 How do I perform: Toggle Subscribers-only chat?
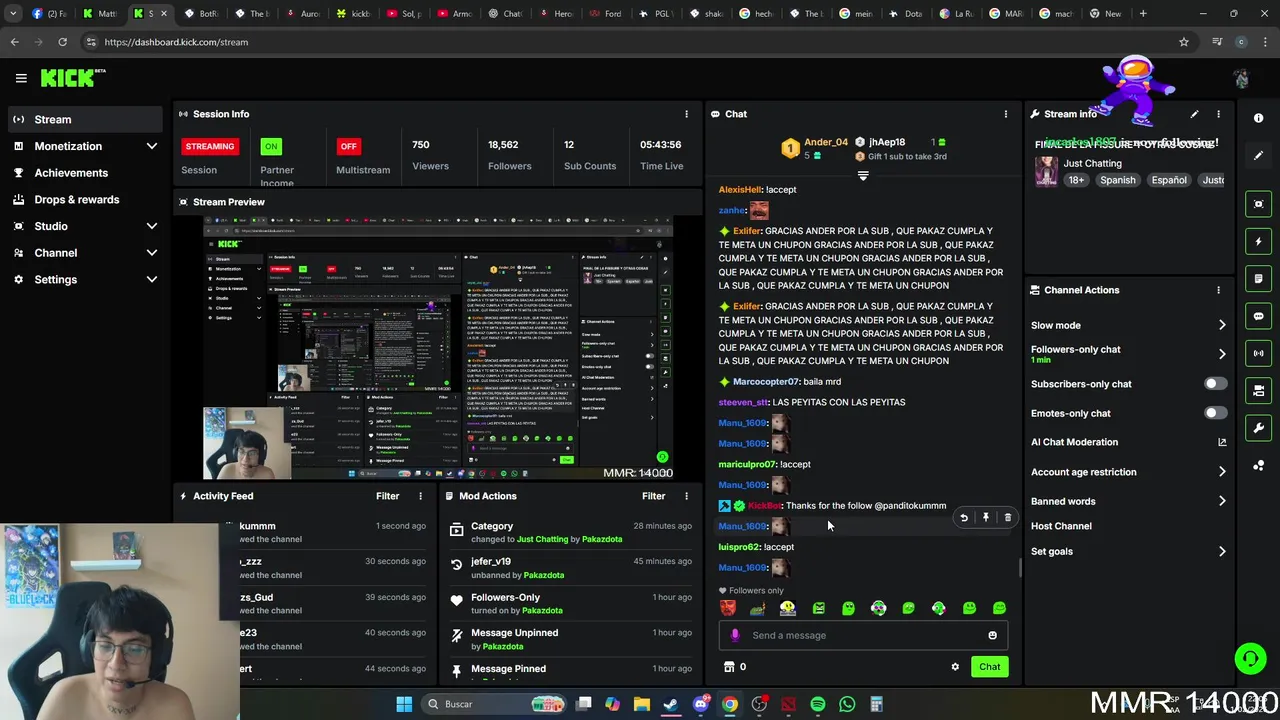coord(1215,384)
